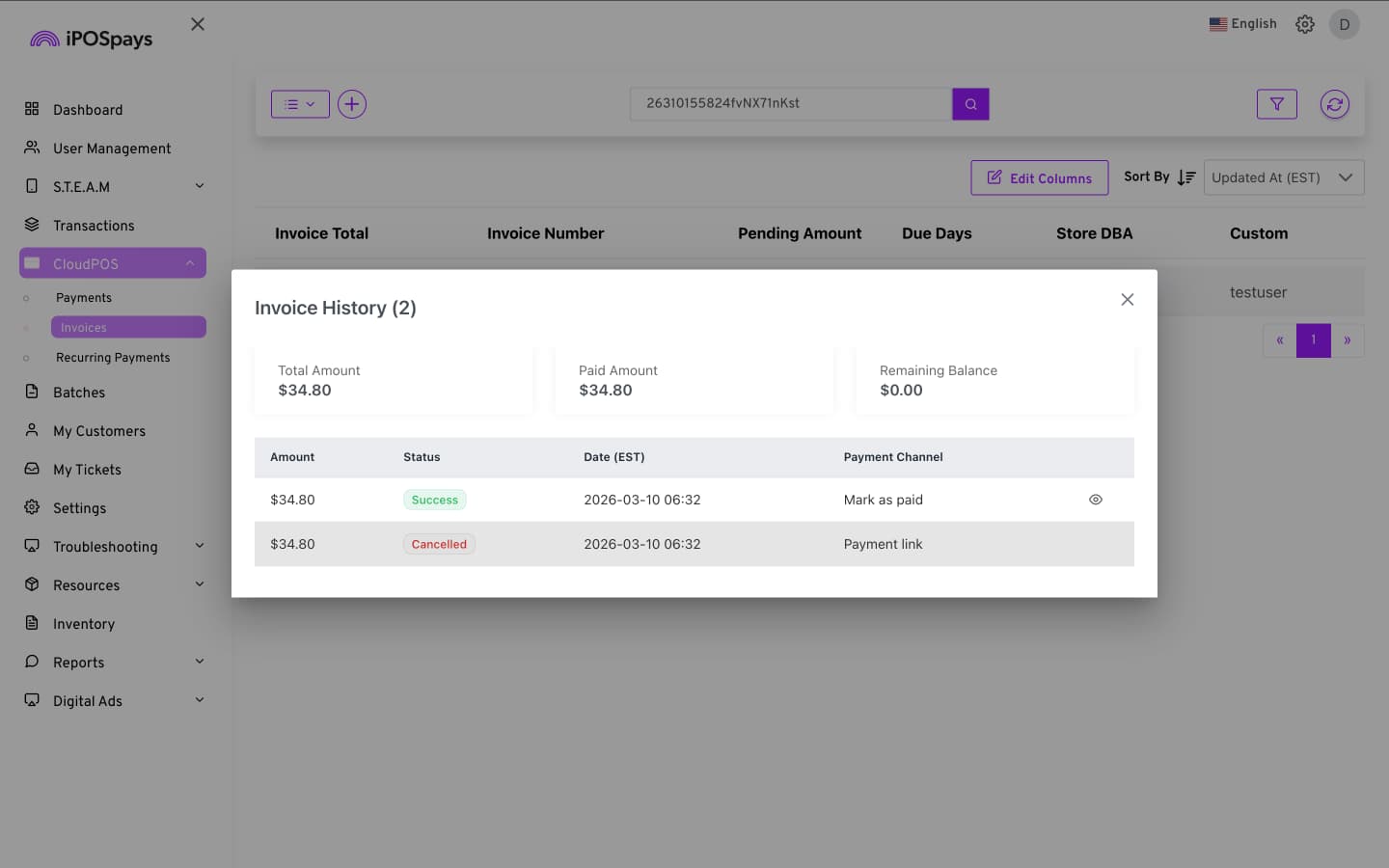Open Recurring Payments in sidebar
The width and height of the screenshot is (1389, 868).
(x=113, y=358)
